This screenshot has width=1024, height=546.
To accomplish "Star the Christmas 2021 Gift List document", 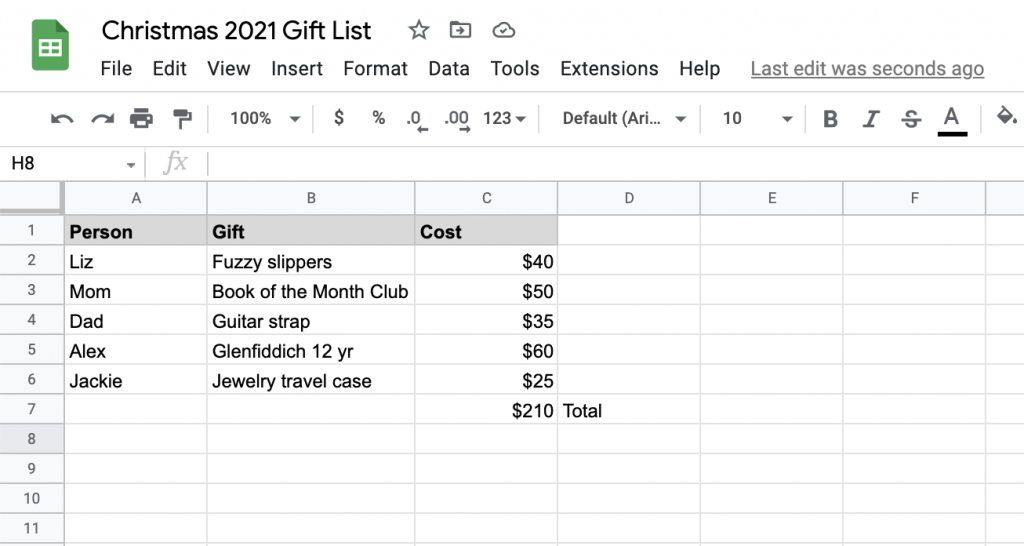I will (419, 30).
